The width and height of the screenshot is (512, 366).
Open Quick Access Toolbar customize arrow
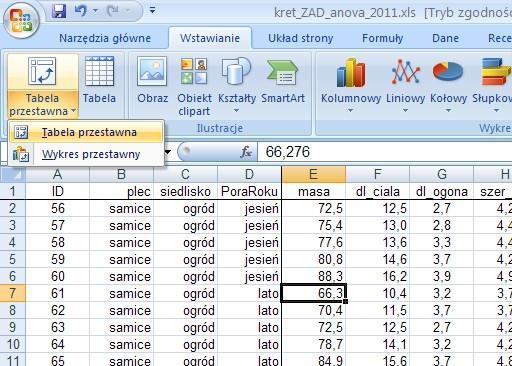click(152, 11)
